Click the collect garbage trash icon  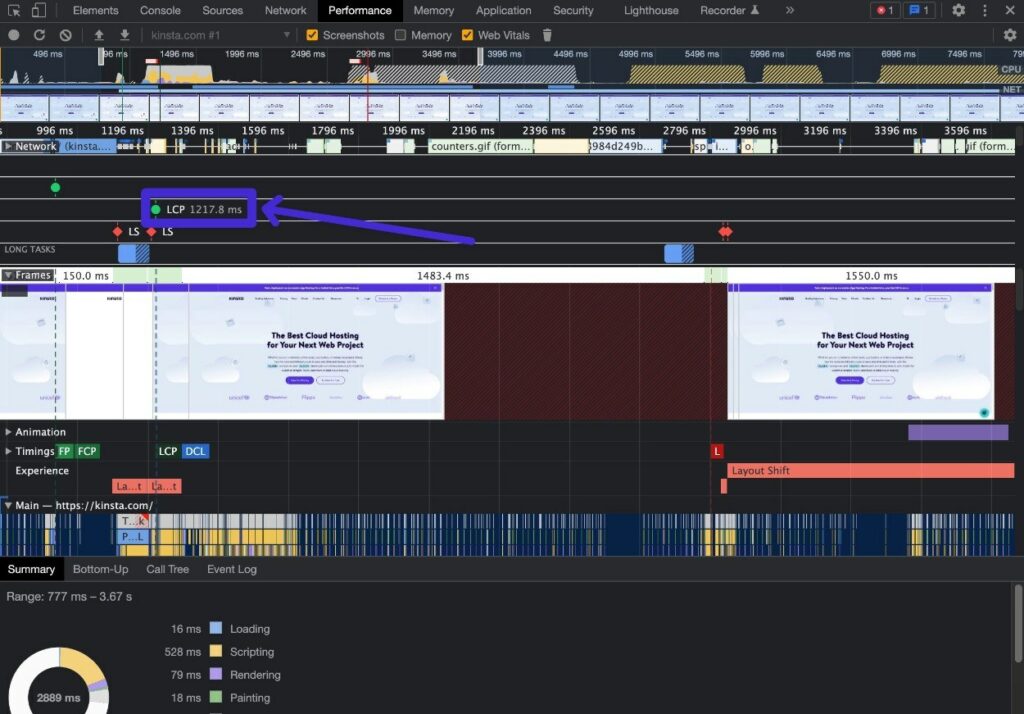547,35
